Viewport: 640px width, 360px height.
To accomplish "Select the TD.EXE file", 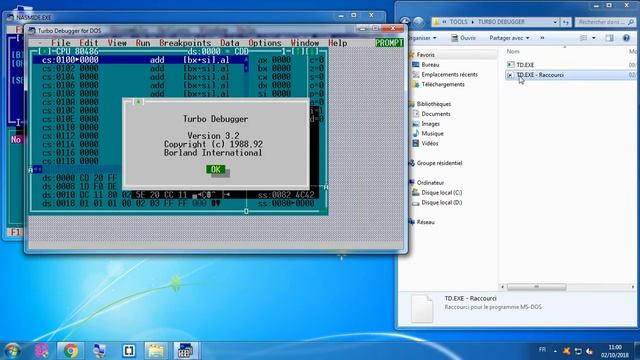I will tap(521, 65).
